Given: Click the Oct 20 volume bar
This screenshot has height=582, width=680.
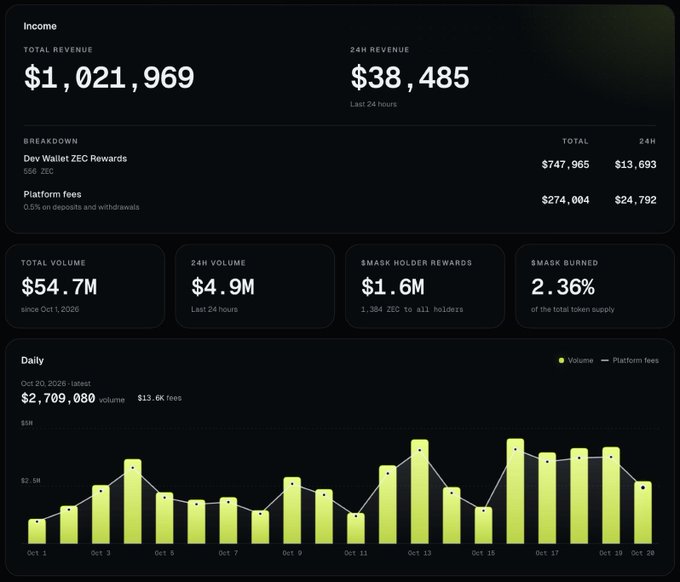Looking at the screenshot, I should (x=643, y=512).
